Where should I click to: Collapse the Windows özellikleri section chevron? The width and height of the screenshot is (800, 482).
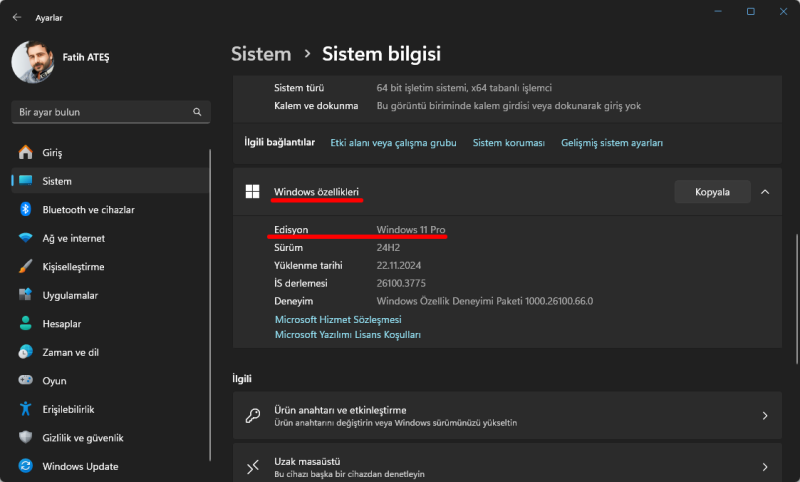(765, 192)
